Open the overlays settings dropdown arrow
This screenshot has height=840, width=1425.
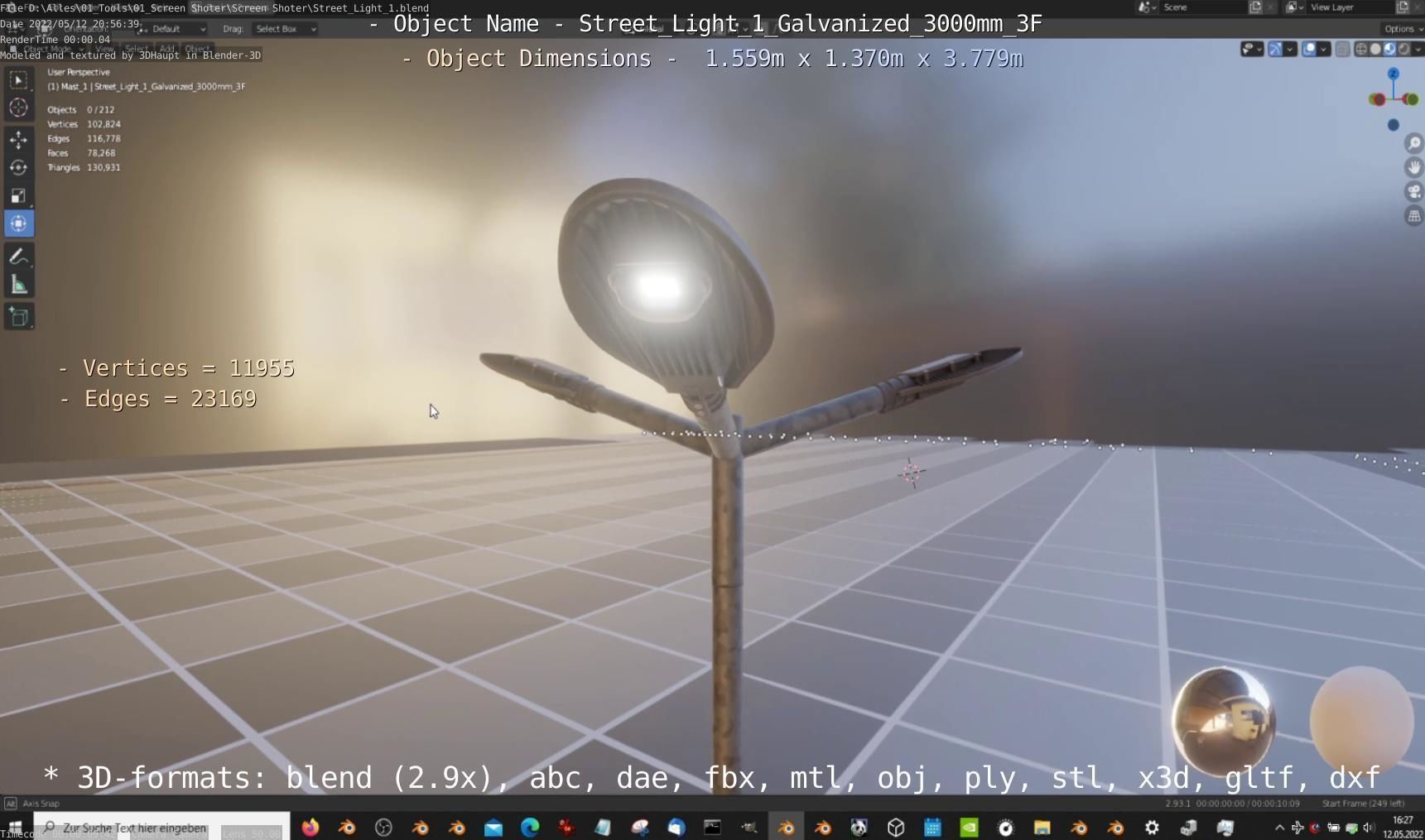click(x=1323, y=50)
